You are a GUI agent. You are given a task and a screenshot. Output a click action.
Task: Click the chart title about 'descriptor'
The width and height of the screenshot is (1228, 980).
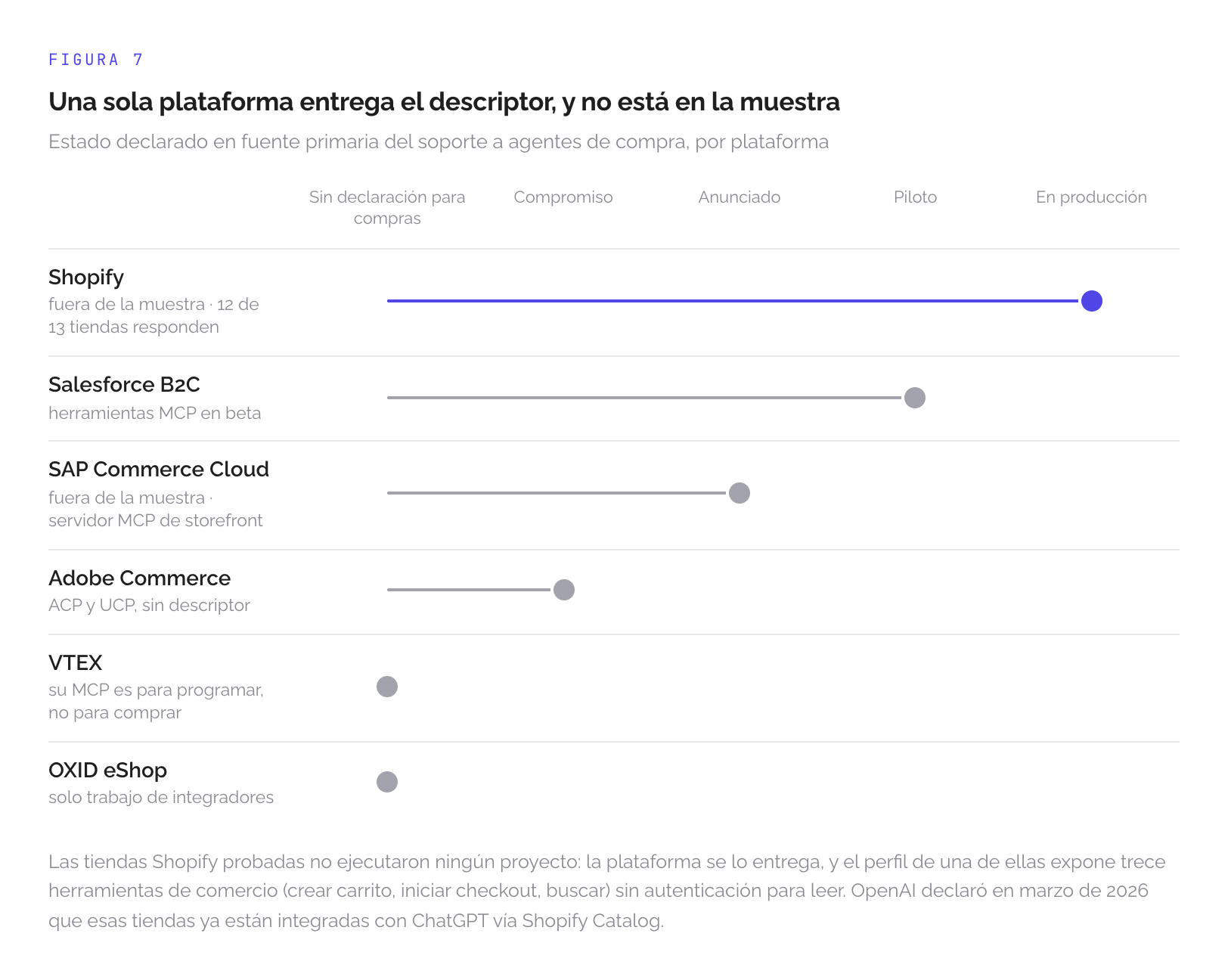coord(444,102)
